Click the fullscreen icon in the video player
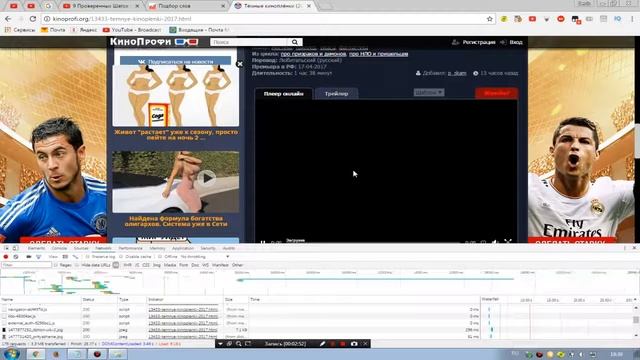The image size is (640, 360). click(508, 241)
